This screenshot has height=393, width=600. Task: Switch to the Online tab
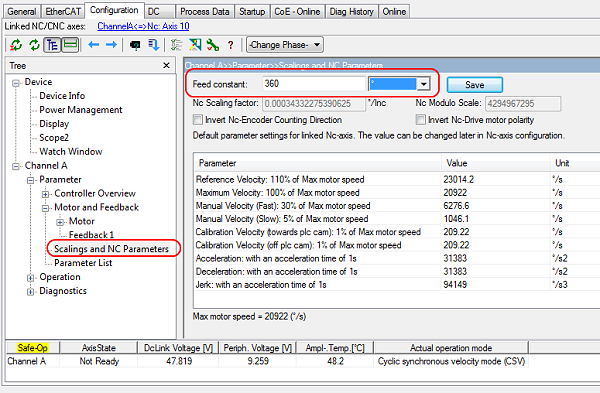point(394,11)
